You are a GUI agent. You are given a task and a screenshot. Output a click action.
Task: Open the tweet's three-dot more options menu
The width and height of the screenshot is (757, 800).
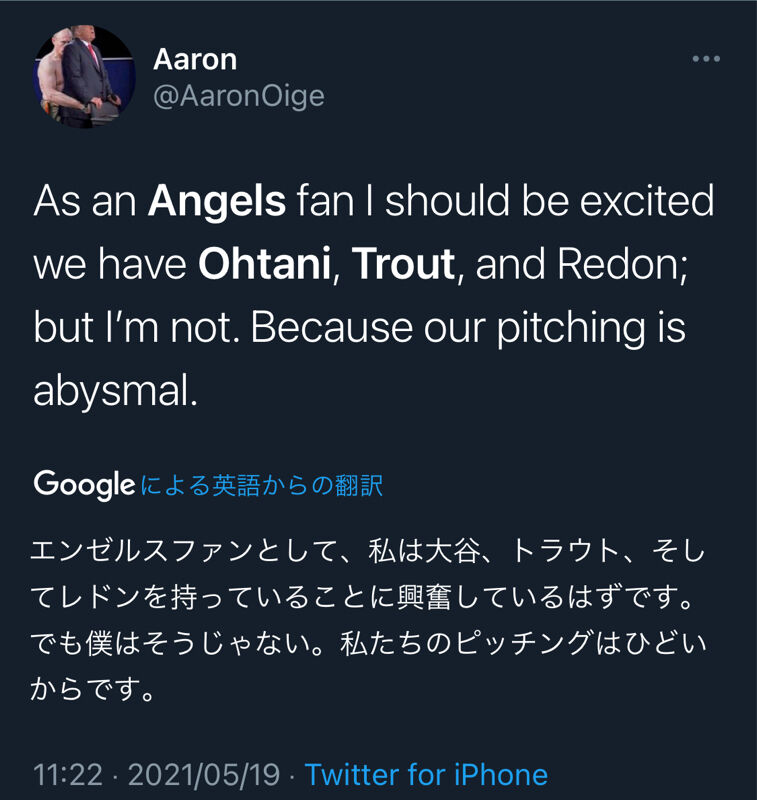tap(706, 59)
